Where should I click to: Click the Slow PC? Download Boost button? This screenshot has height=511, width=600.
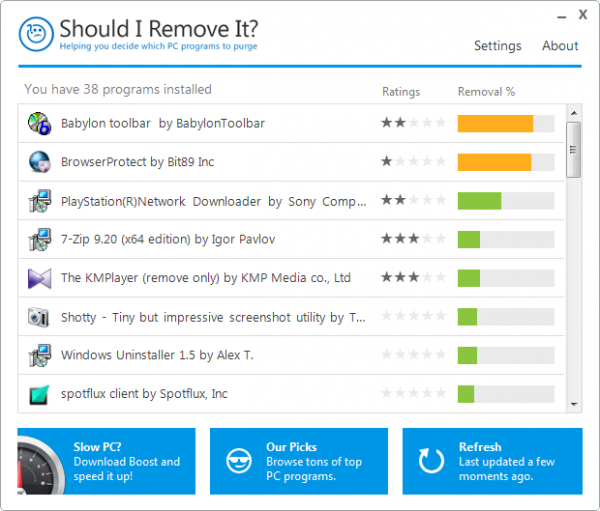tap(106, 461)
